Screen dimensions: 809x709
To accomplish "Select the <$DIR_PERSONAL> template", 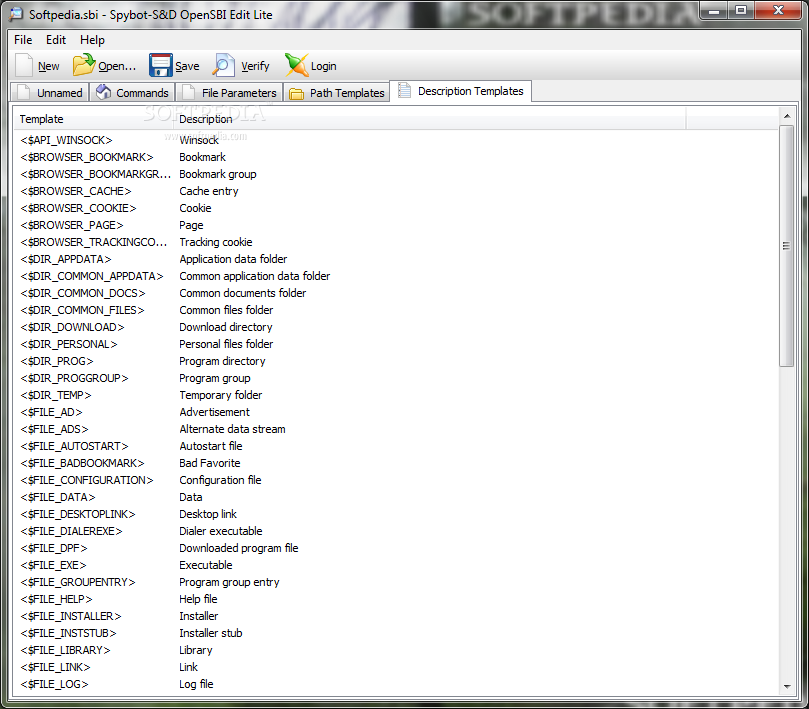I will tap(69, 344).
